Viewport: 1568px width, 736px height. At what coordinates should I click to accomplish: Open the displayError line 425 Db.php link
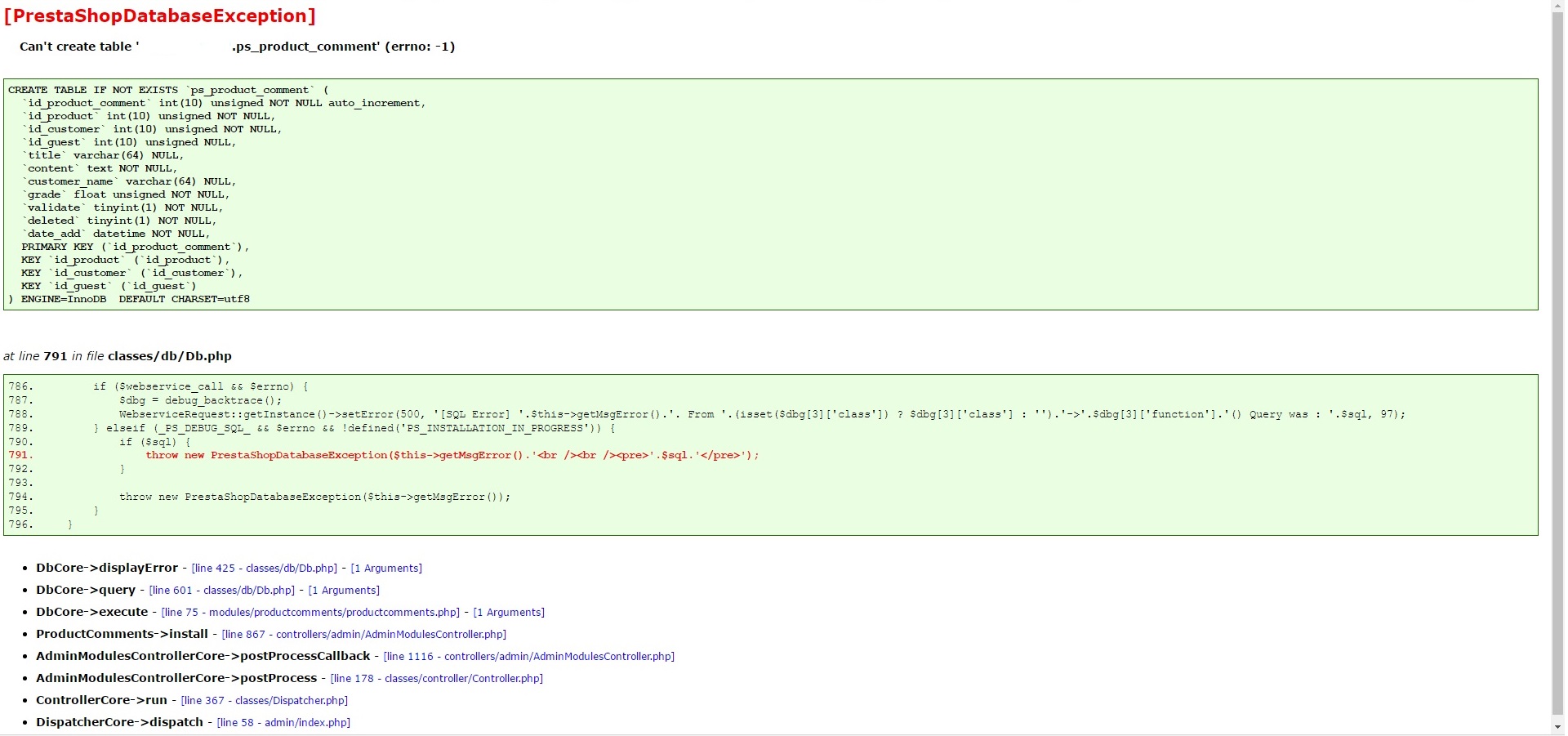tap(265, 569)
